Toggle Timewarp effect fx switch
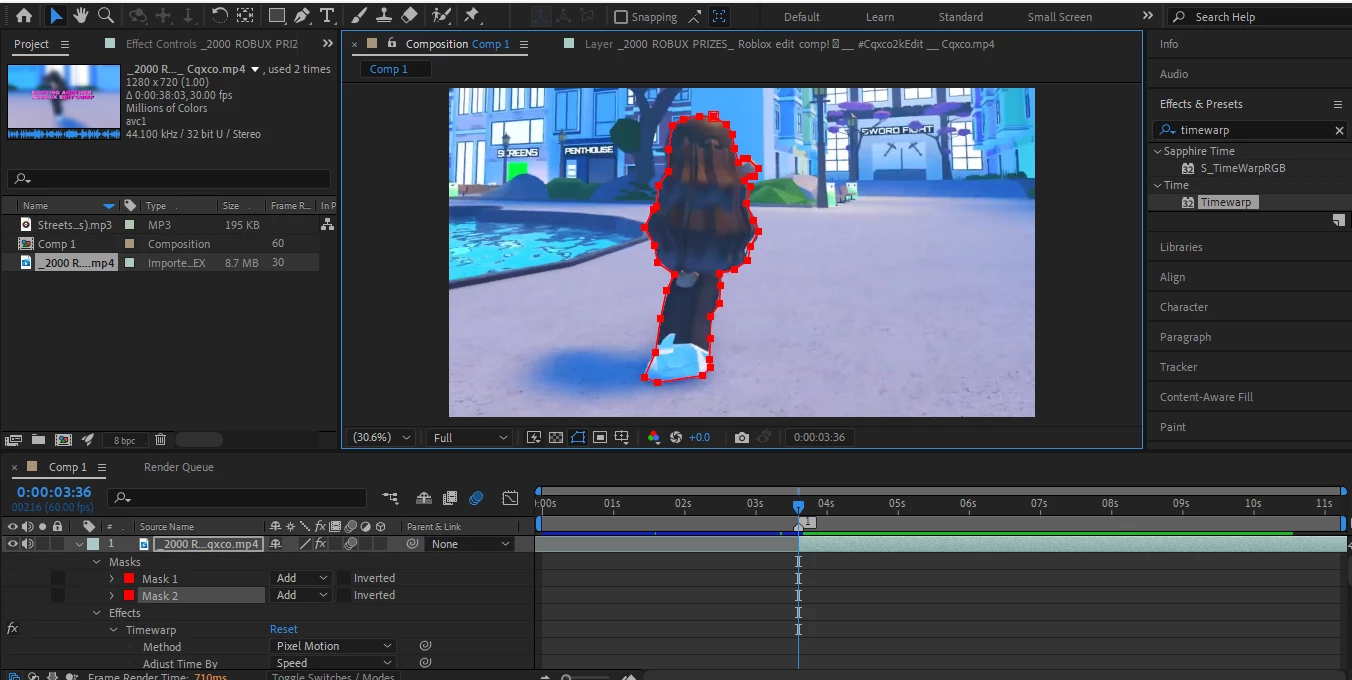The width and height of the screenshot is (1352, 680). click(x=12, y=629)
